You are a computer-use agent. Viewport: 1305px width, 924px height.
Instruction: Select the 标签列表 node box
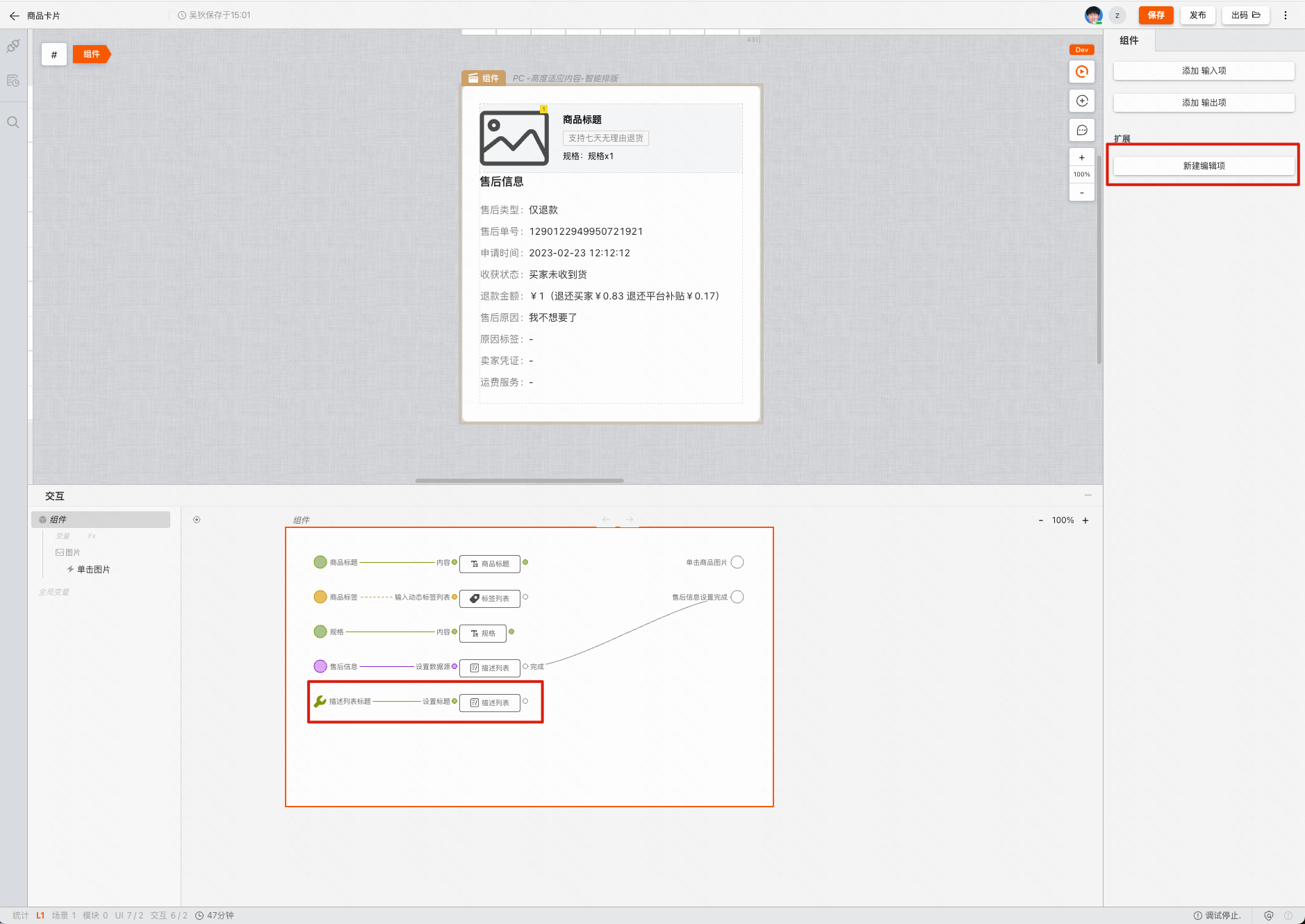coord(490,598)
